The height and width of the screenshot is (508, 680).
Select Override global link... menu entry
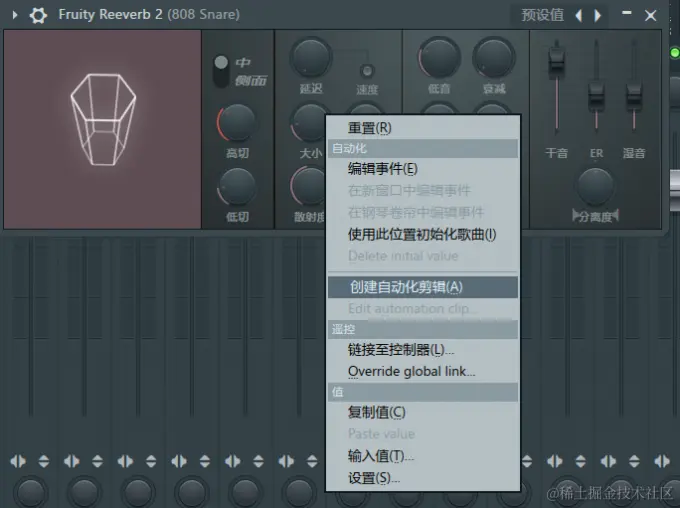pos(423,371)
